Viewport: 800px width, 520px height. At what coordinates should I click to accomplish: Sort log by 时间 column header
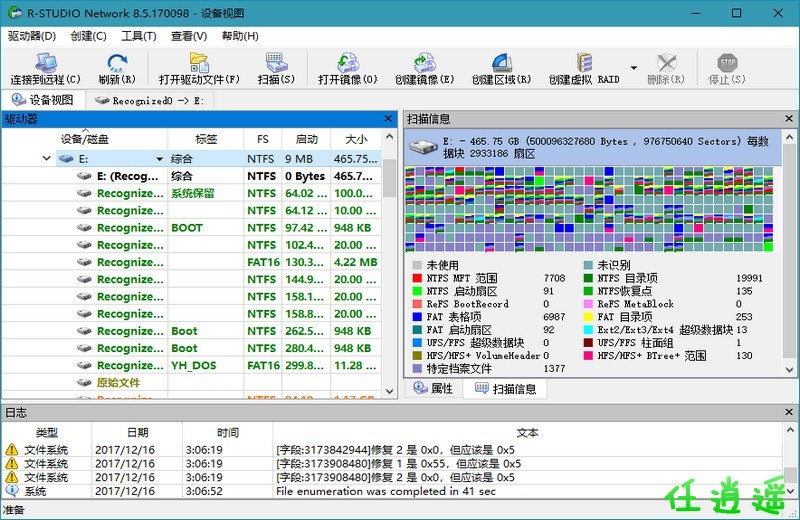click(x=228, y=433)
